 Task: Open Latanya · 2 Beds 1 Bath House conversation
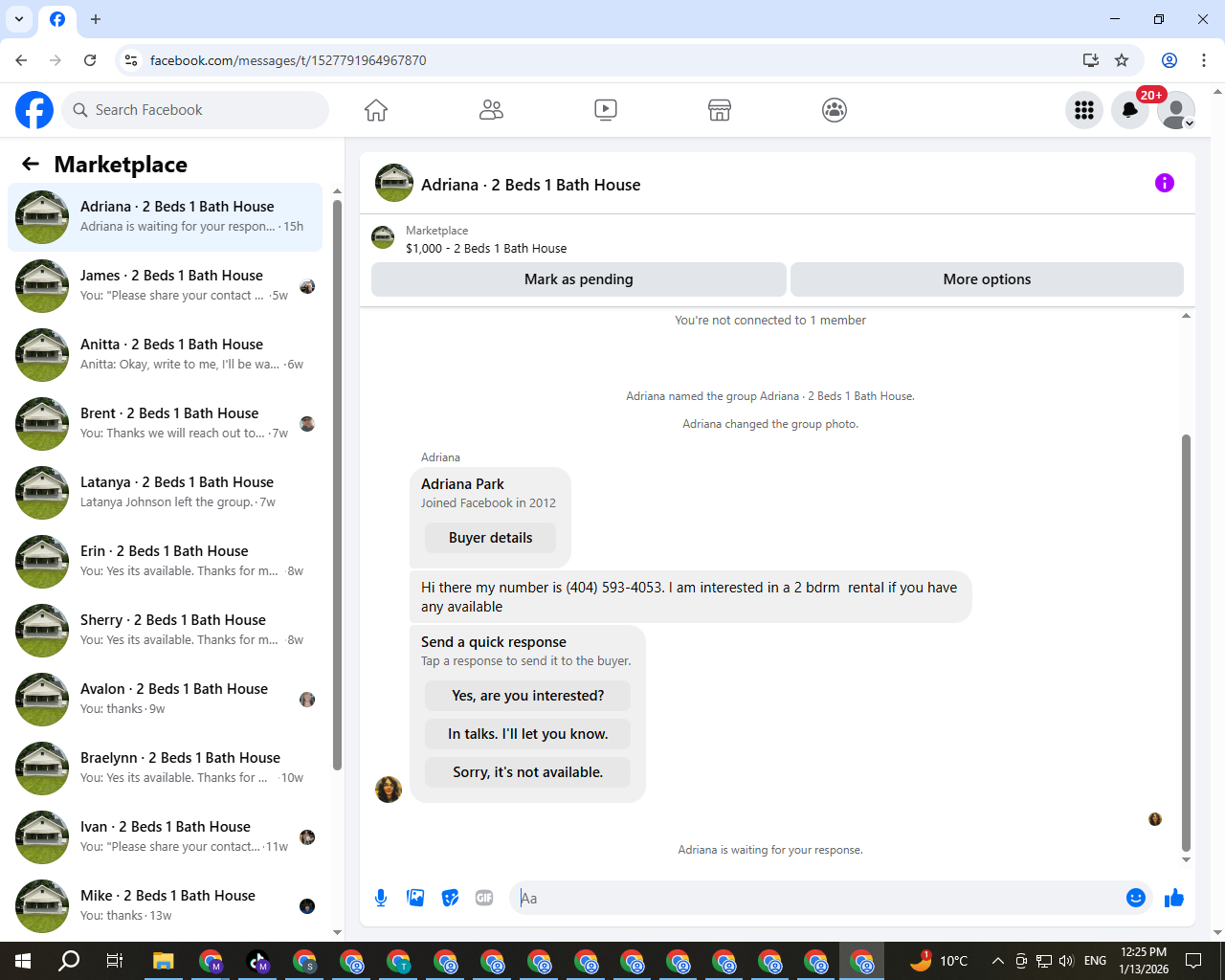coord(165,493)
